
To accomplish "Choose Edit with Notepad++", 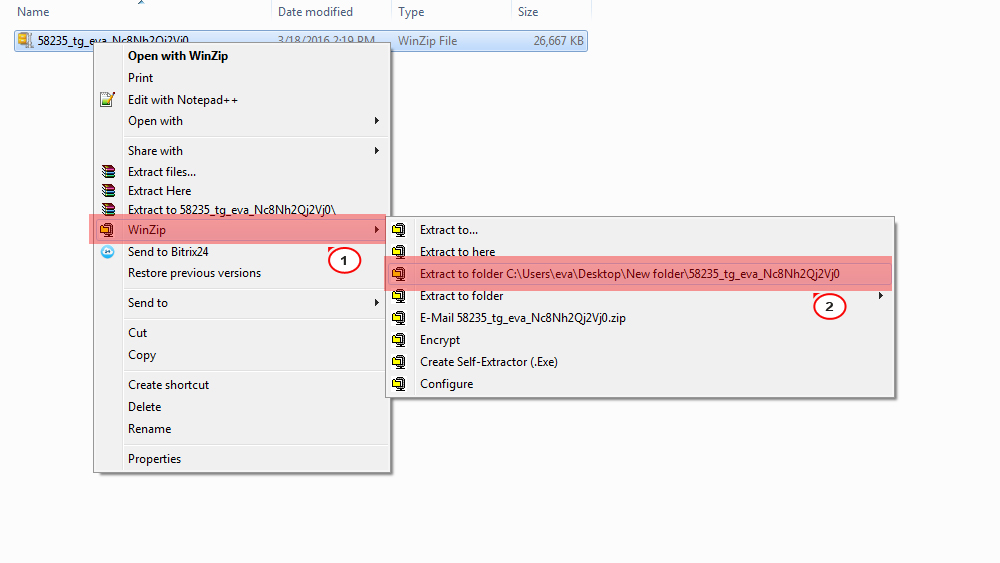I will [x=242, y=99].
